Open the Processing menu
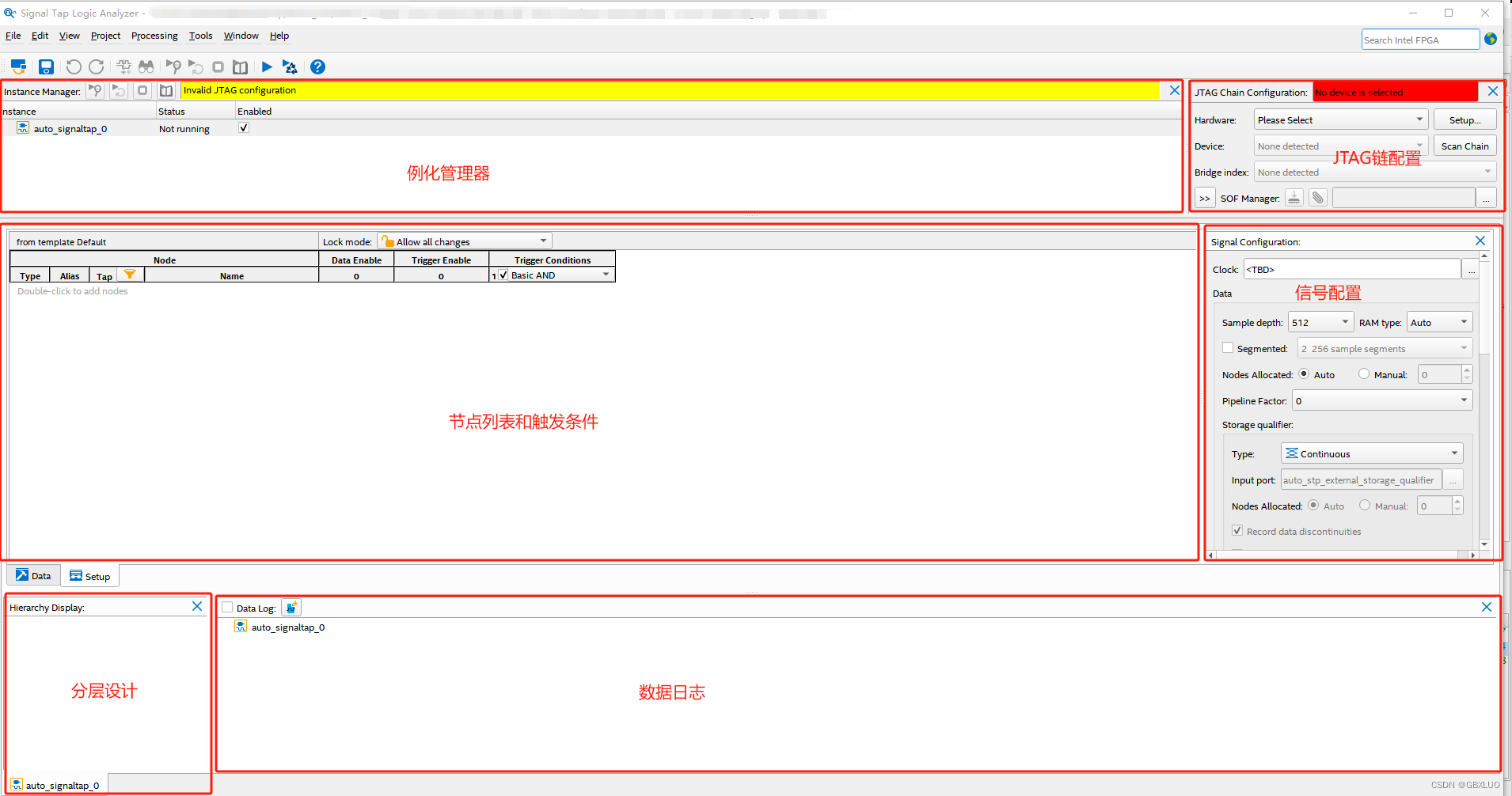The image size is (1512, 796). [x=154, y=36]
